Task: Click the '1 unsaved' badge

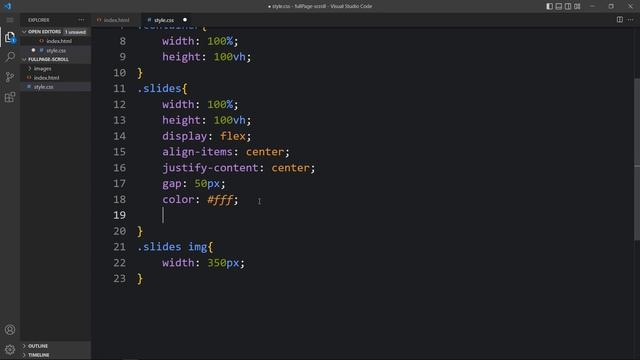Action: click(x=76, y=31)
